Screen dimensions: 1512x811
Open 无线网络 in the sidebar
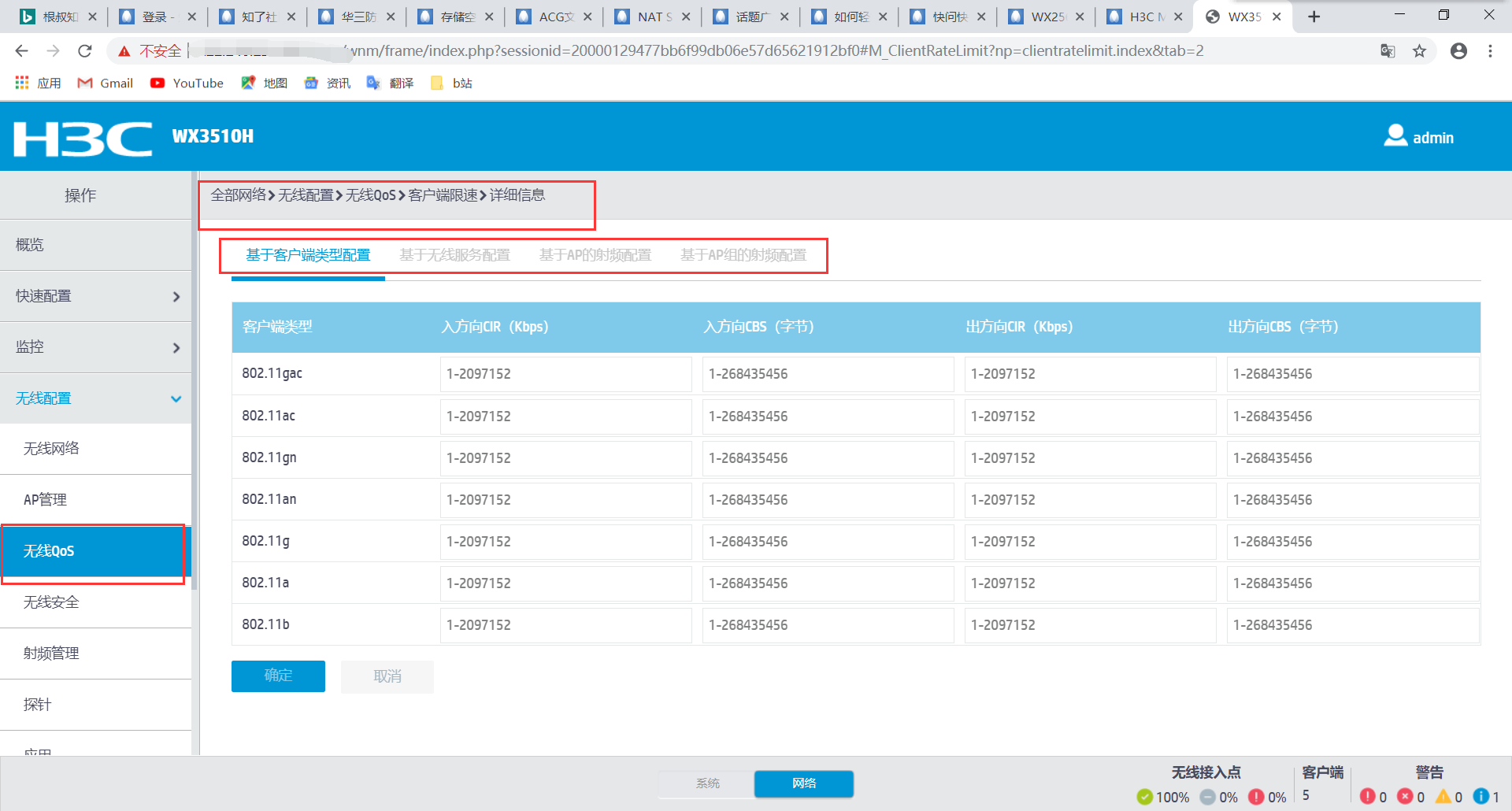coord(96,449)
